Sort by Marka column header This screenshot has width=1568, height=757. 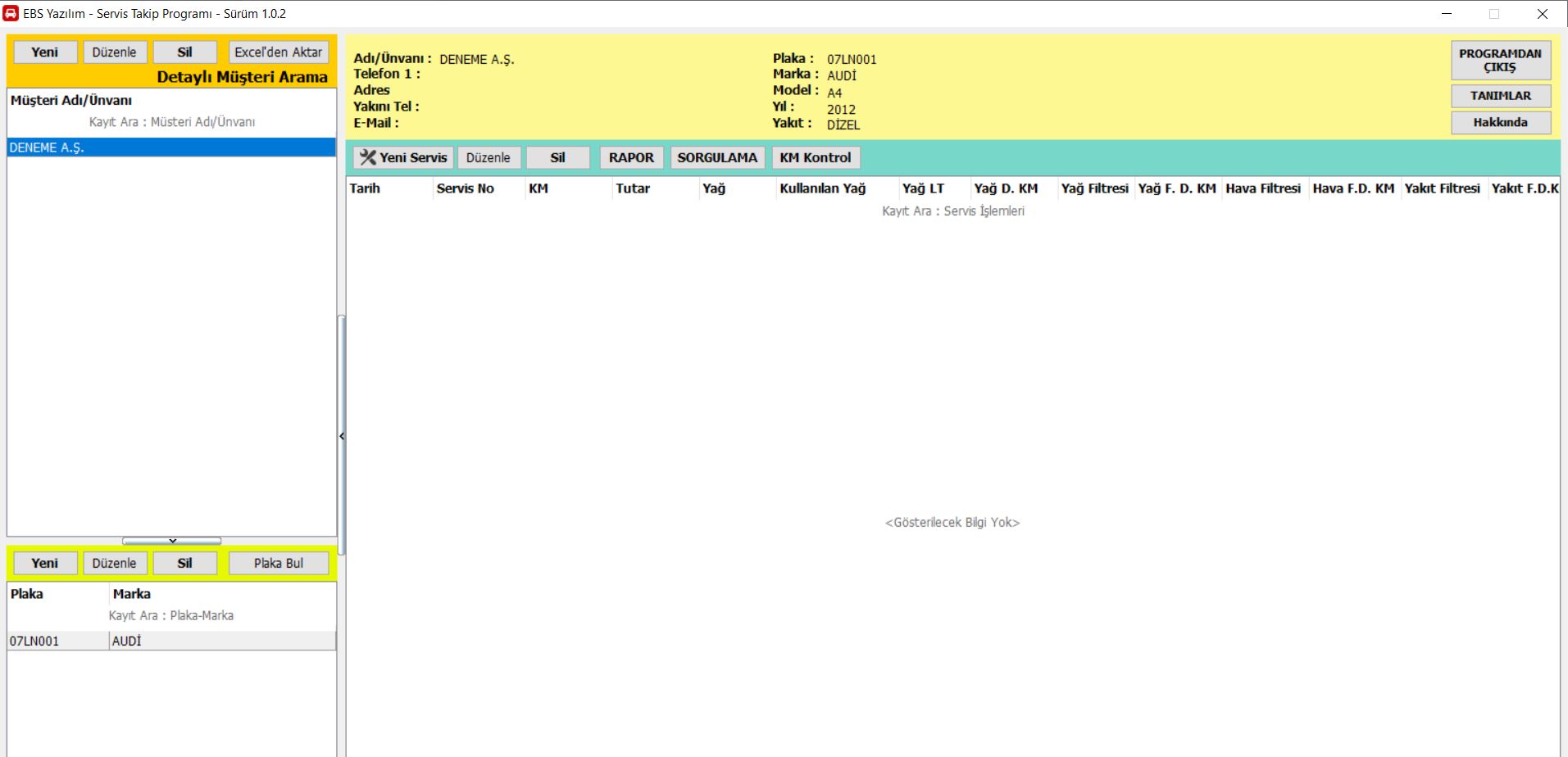tap(222, 594)
